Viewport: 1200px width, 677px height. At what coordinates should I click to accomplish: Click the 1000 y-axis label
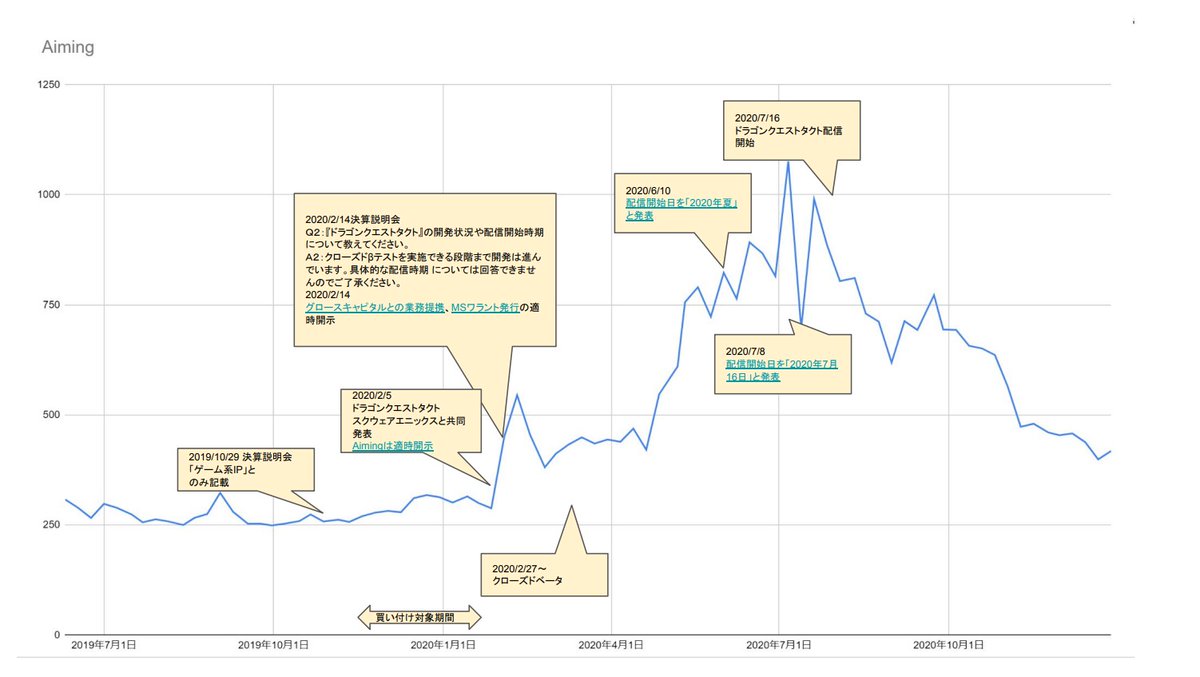[48, 195]
